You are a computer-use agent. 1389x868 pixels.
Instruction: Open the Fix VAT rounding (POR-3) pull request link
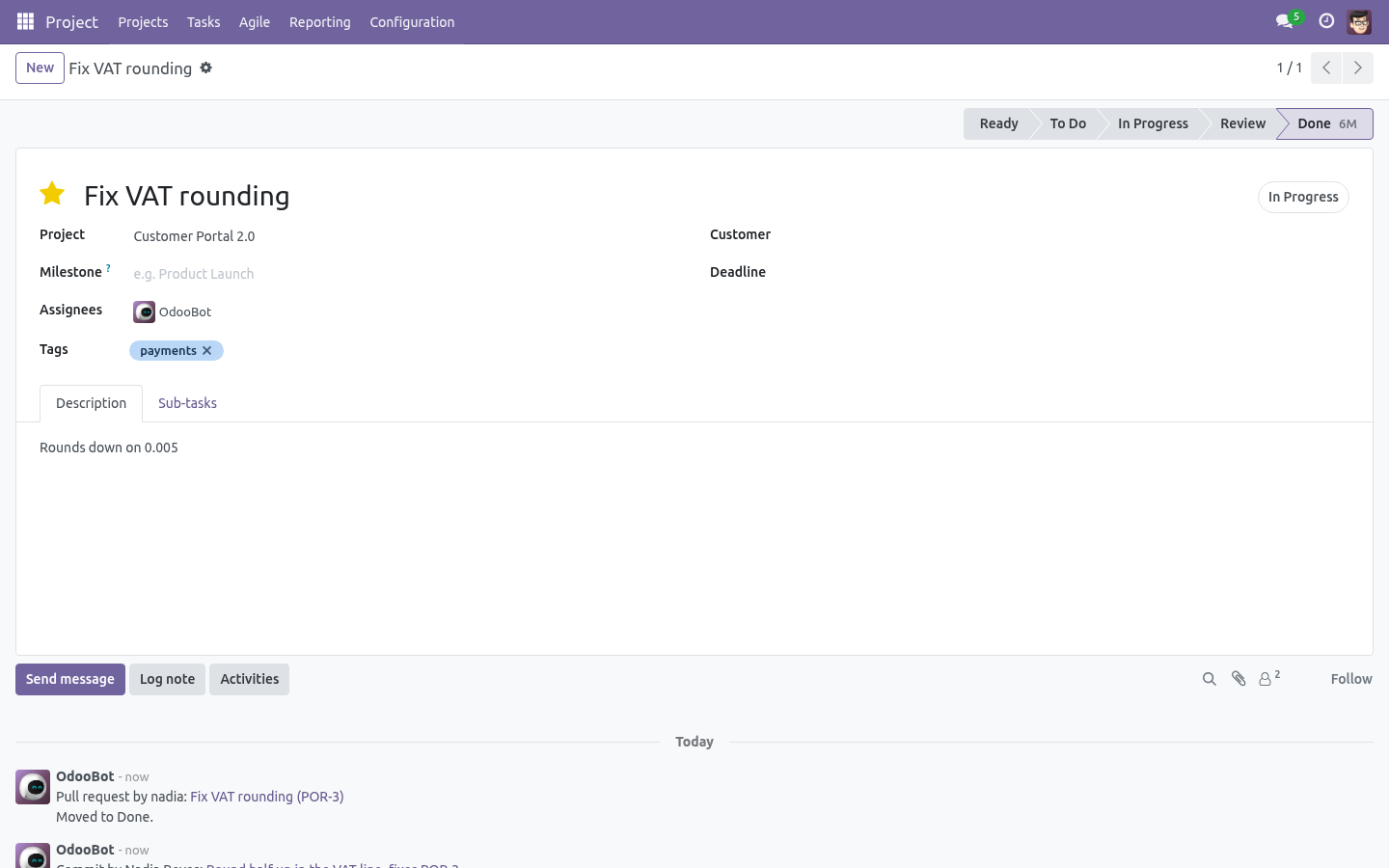(267, 797)
